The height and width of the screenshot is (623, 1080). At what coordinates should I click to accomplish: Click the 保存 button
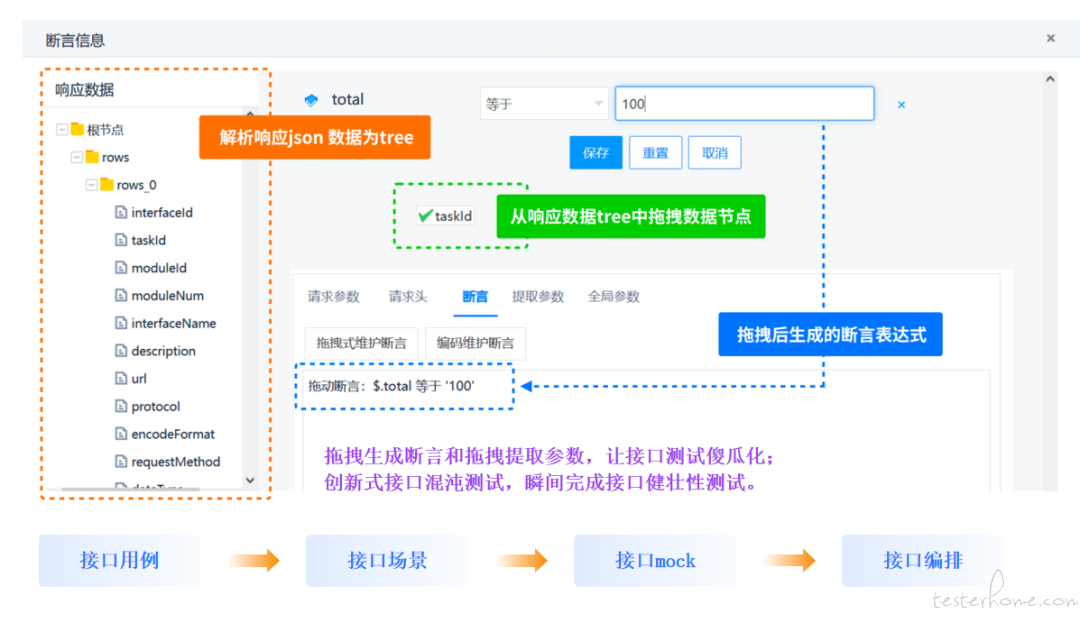(596, 152)
